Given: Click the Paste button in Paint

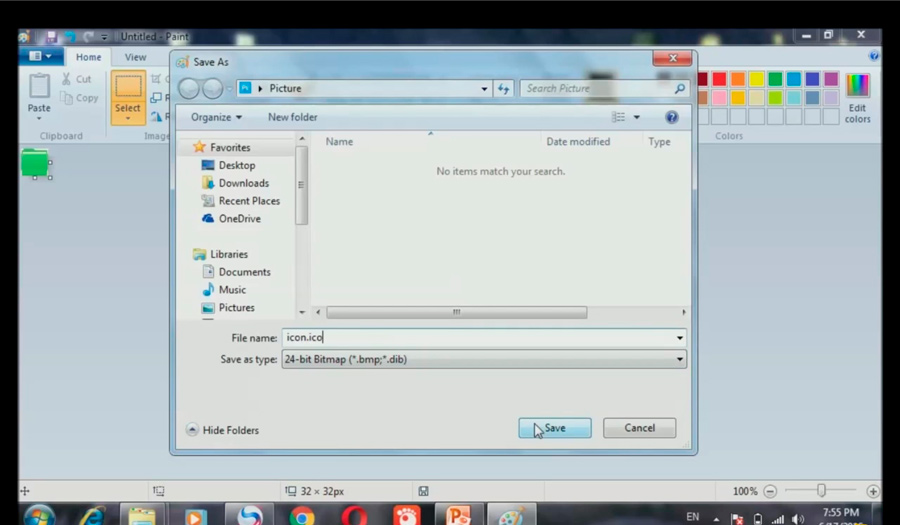Looking at the screenshot, I should (39, 92).
